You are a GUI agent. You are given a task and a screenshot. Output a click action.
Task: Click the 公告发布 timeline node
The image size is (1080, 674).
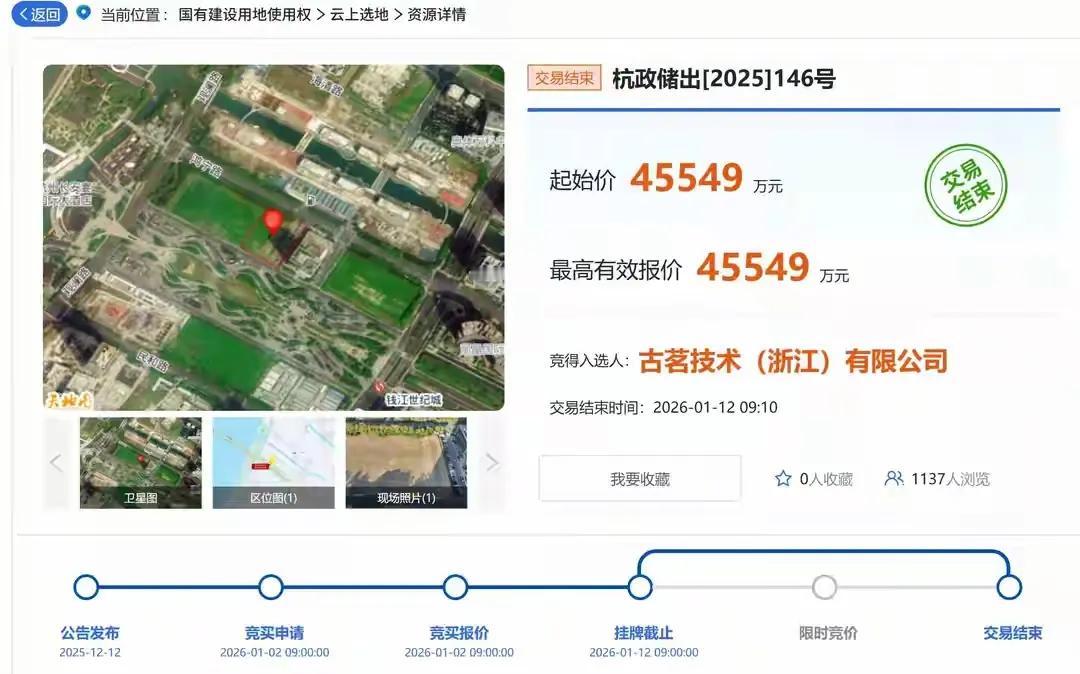[x=86, y=589]
